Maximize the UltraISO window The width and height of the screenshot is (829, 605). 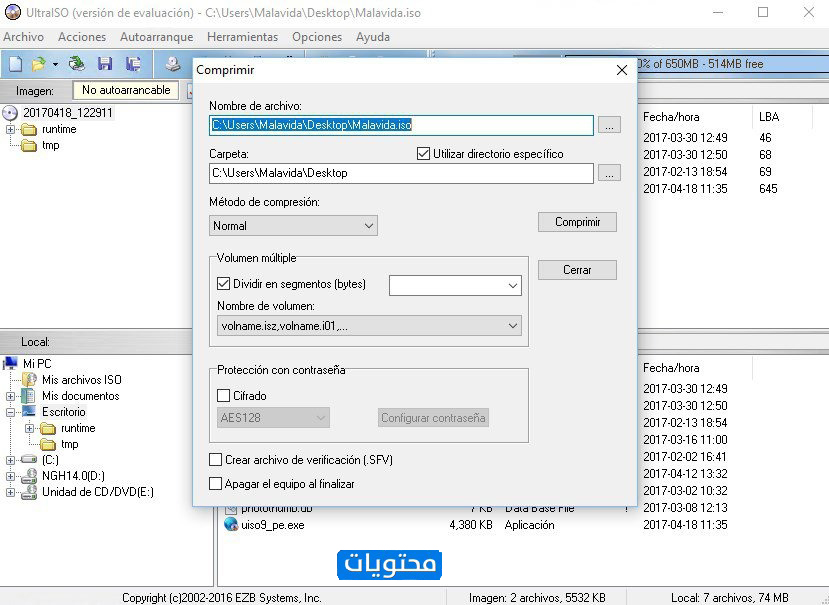pyautogui.click(x=763, y=12)
